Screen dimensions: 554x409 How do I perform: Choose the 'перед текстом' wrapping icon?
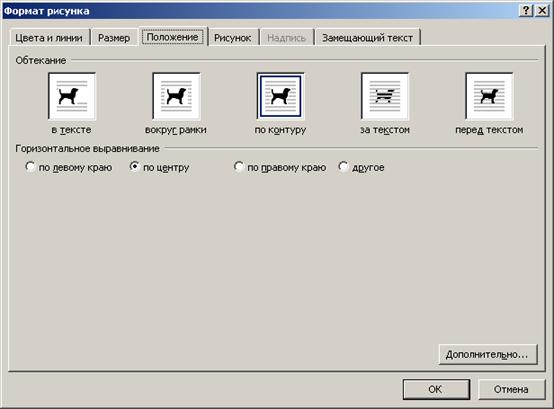pos(489,96)
